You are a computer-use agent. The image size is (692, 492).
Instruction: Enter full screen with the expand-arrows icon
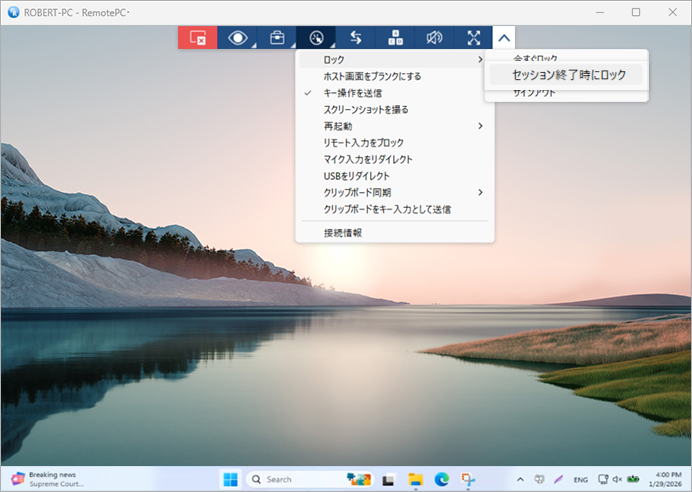coord(474,38)
